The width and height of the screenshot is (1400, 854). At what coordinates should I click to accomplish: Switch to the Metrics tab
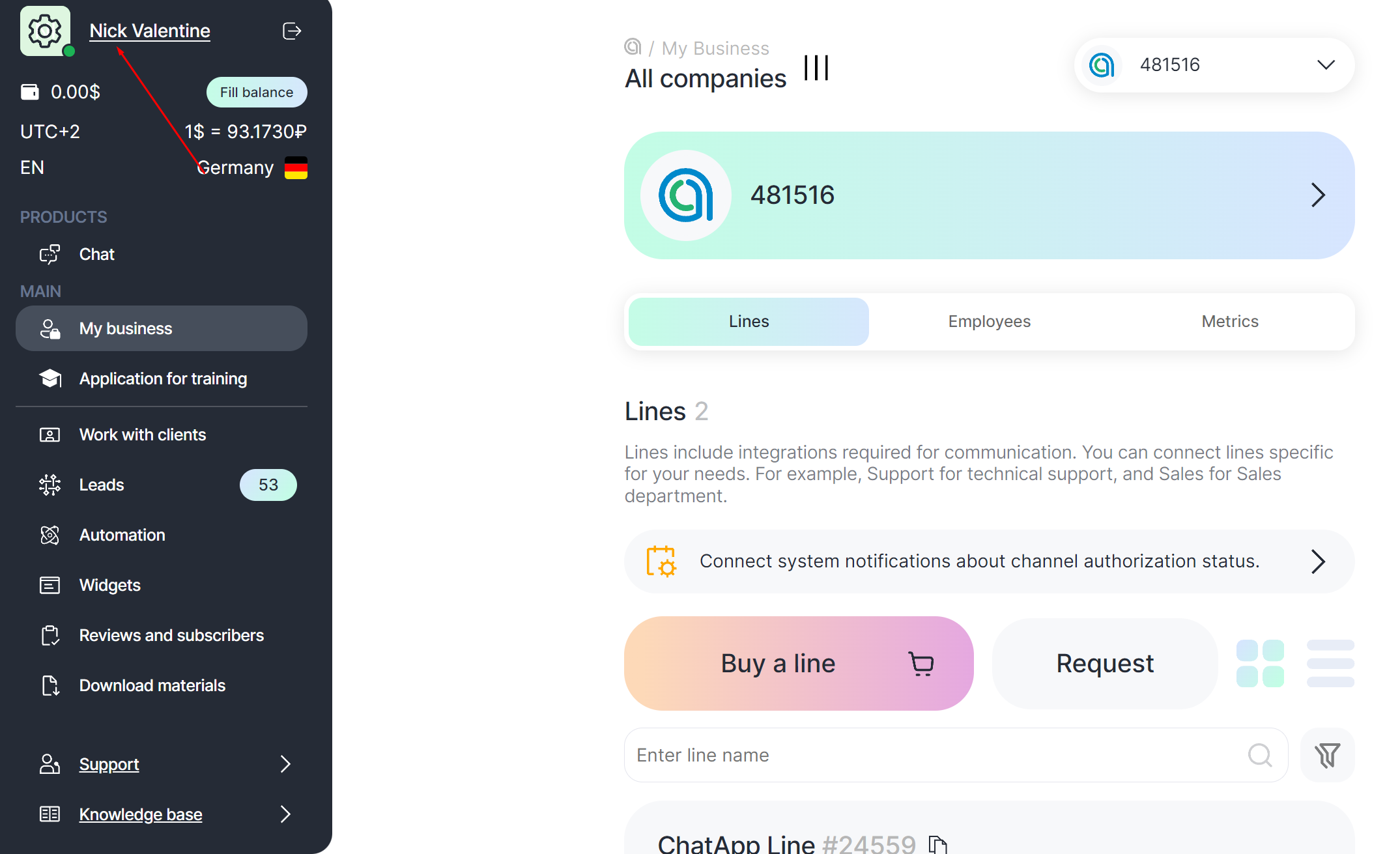click(x=1229, y=322)
